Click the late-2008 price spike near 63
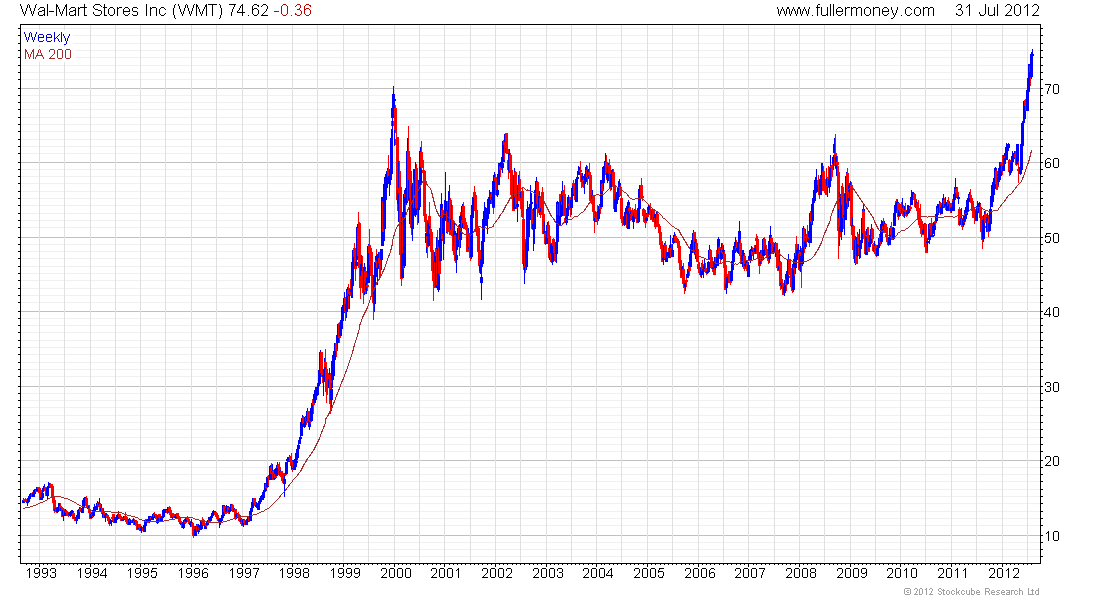Viewport: 1100px width, 600px height. pyautogui.click(x=835, y=147)
